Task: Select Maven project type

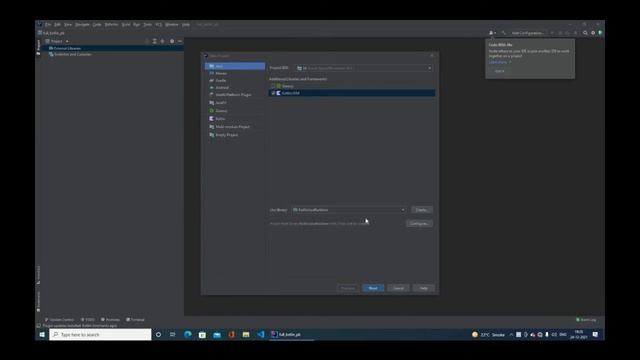Action: pyautogui.click(x=235, y=73)
